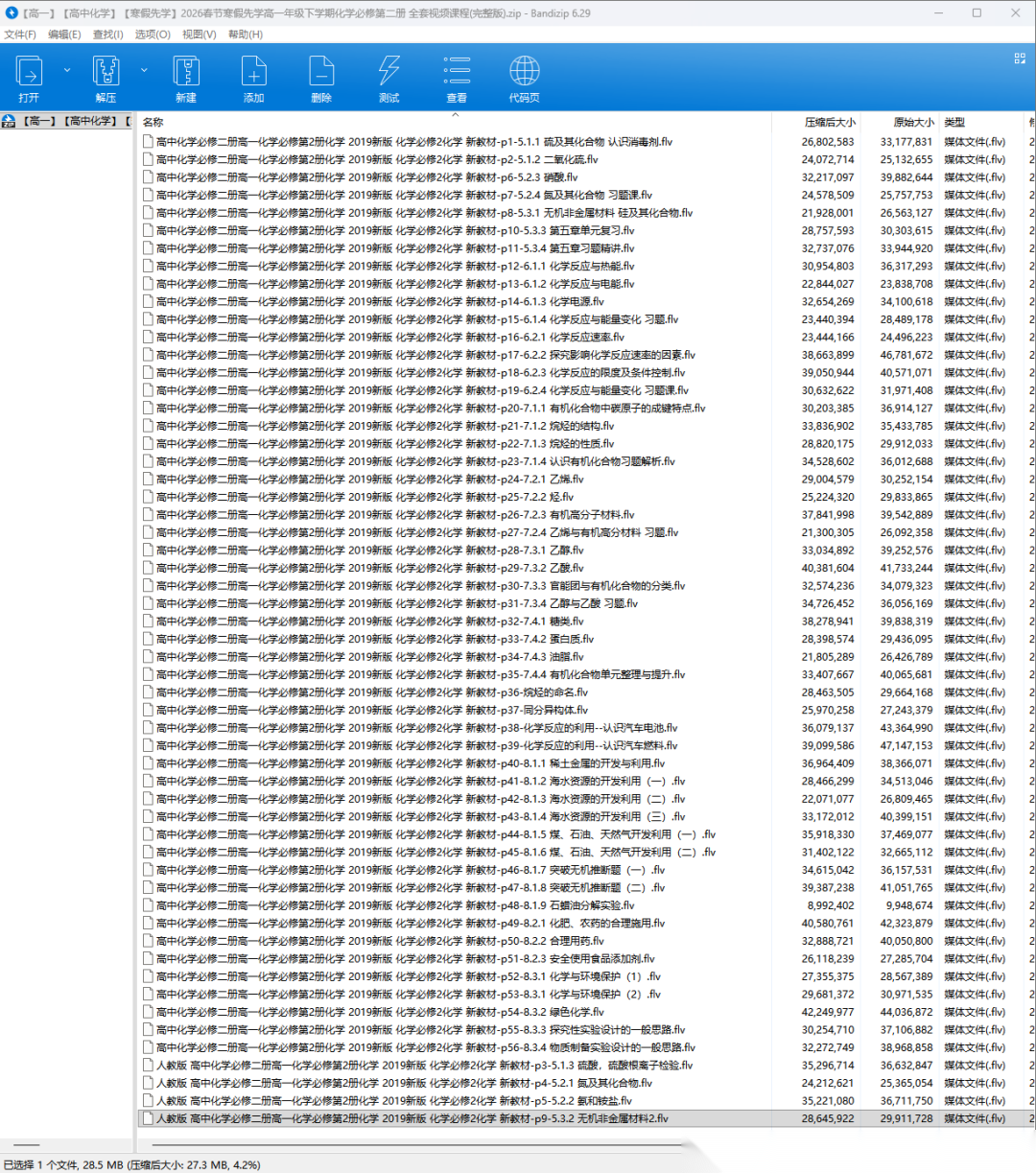Screen dimensions: 1036x1173
Task: Click the 代码页 (Codepage) globe icon
Action: tap(524, 78)
